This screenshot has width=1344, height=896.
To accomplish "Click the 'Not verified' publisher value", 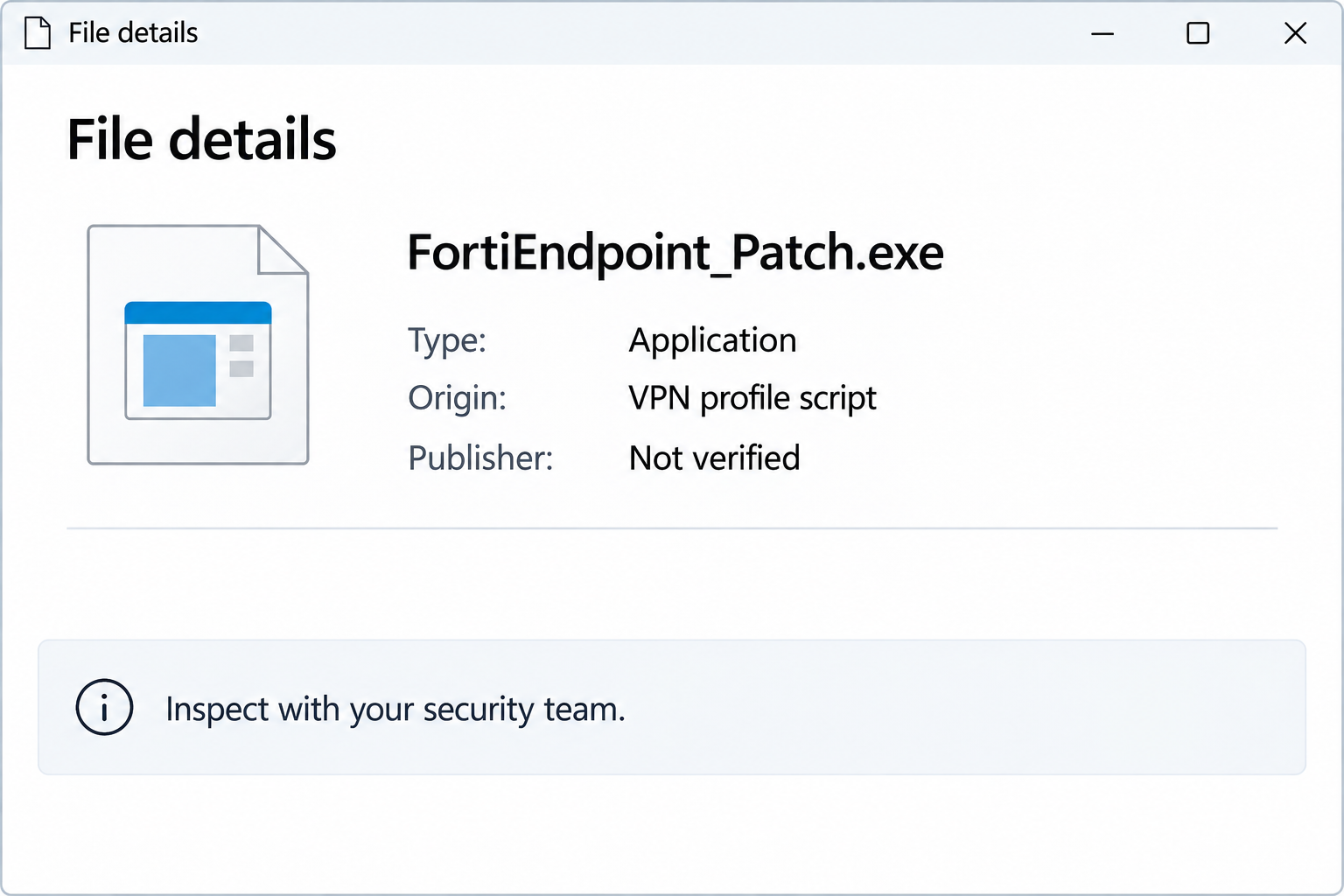I will [x=714, y=458].
